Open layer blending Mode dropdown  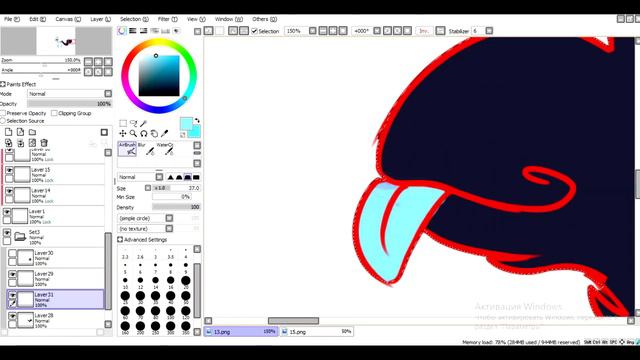click(70, 94)
